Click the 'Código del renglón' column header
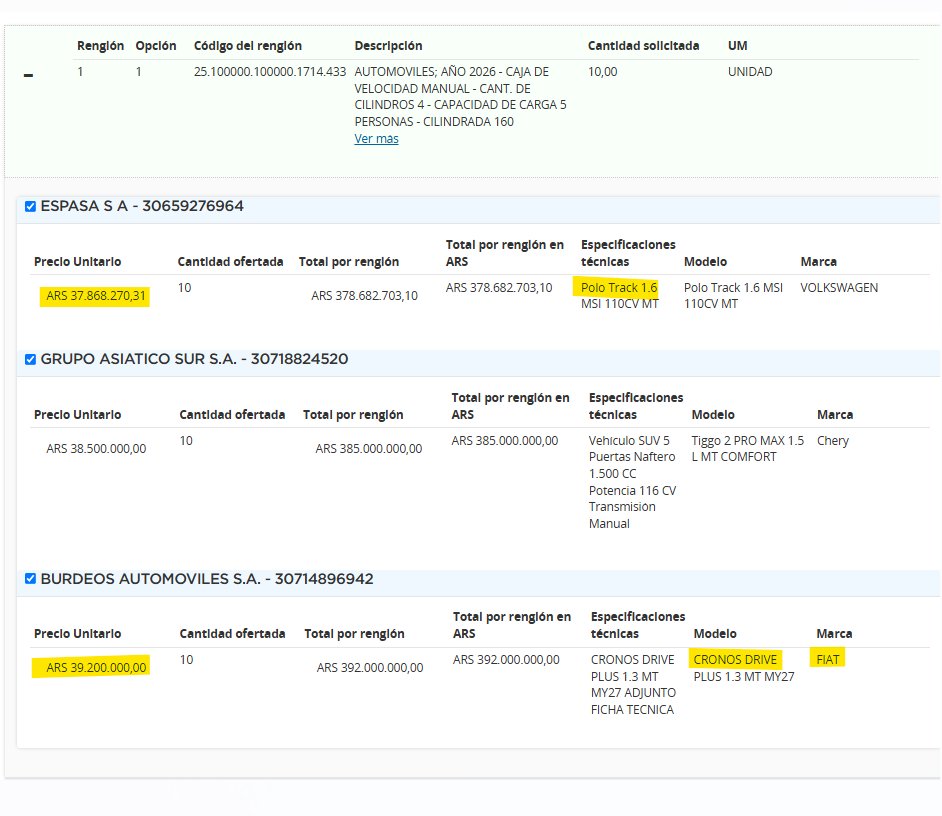This screenshot has width=942, height=816. point(248,46)
